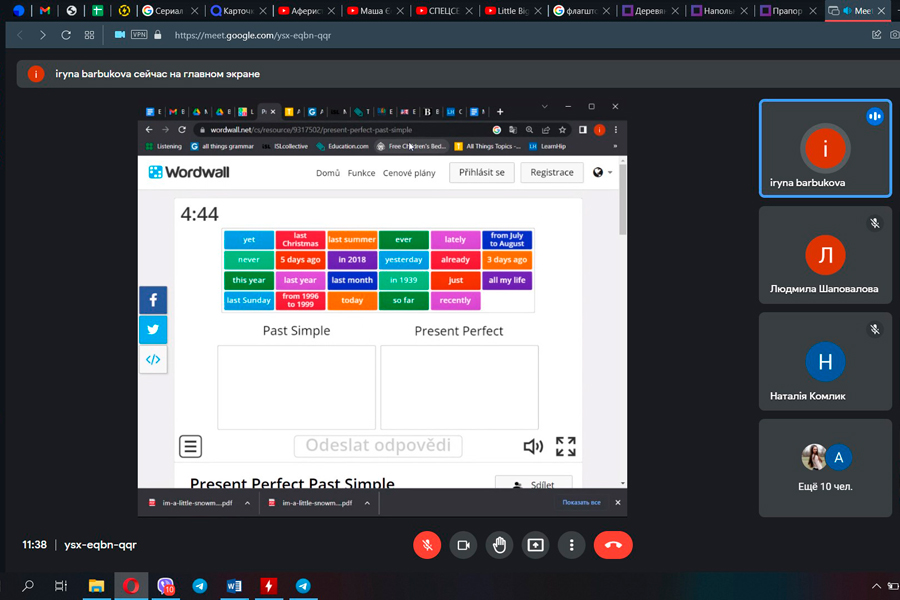Click Odeslat odpovědi submit button

click(378, 446)
